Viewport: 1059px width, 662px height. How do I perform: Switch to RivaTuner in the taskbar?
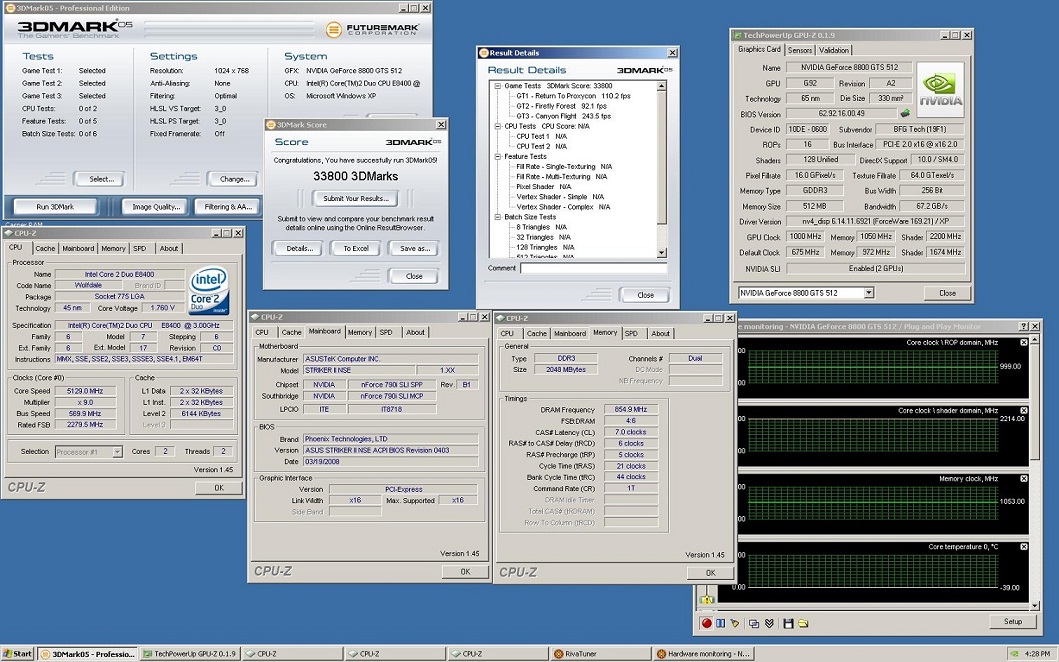pos(600,653)
